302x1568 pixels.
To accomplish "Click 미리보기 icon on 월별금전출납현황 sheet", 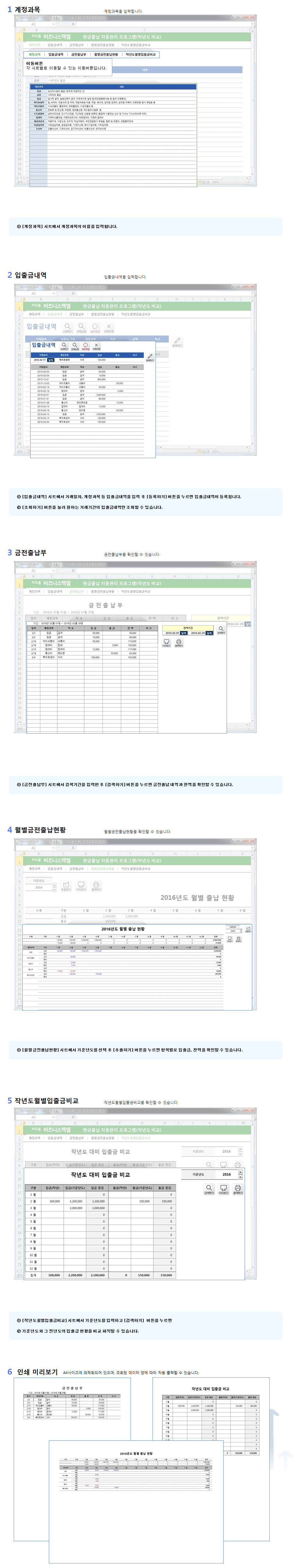I will [81, 887].
